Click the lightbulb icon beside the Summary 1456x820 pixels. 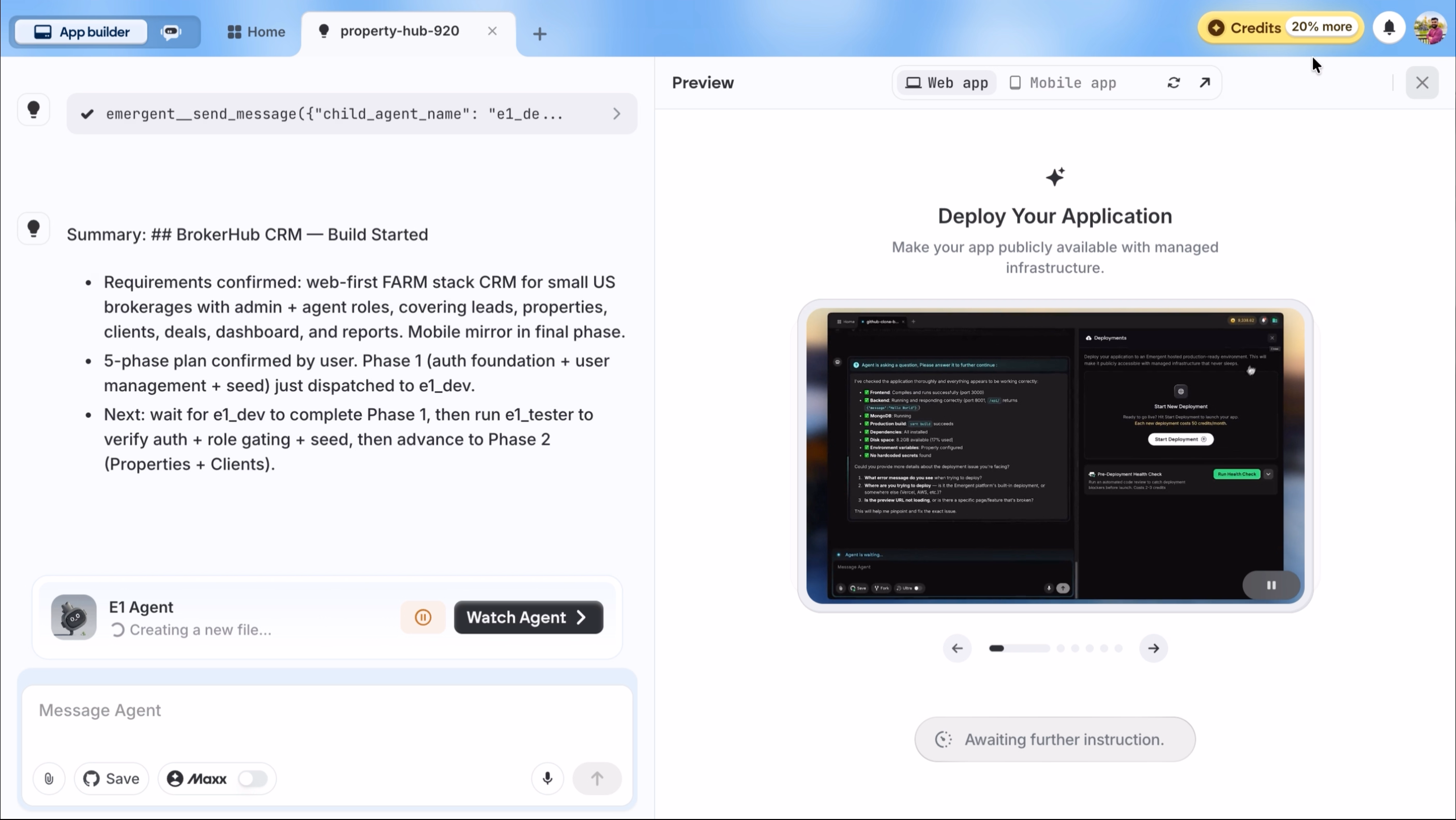[33, 227]
